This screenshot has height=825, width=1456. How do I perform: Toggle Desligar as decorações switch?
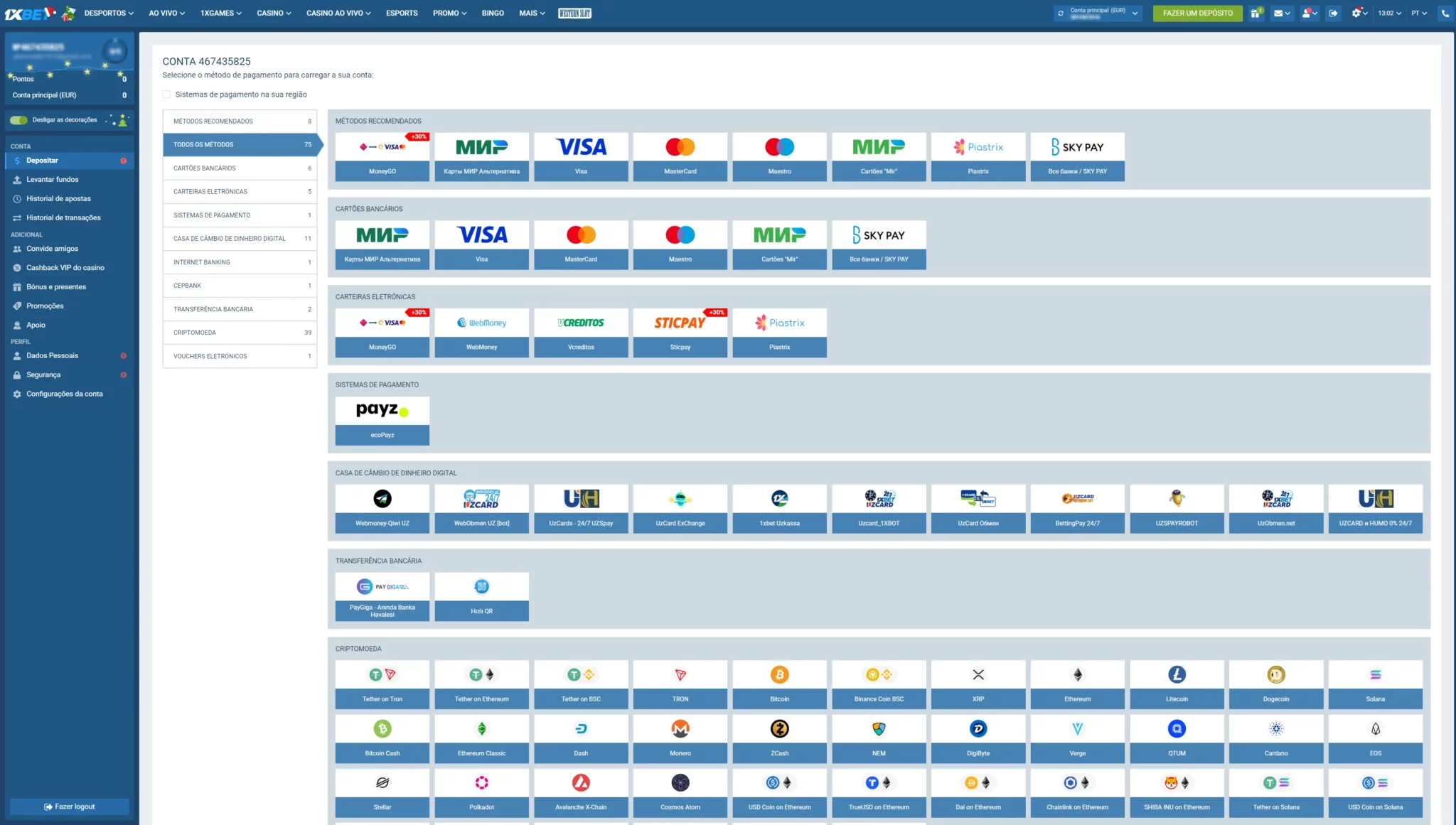(x=18, y=120)
